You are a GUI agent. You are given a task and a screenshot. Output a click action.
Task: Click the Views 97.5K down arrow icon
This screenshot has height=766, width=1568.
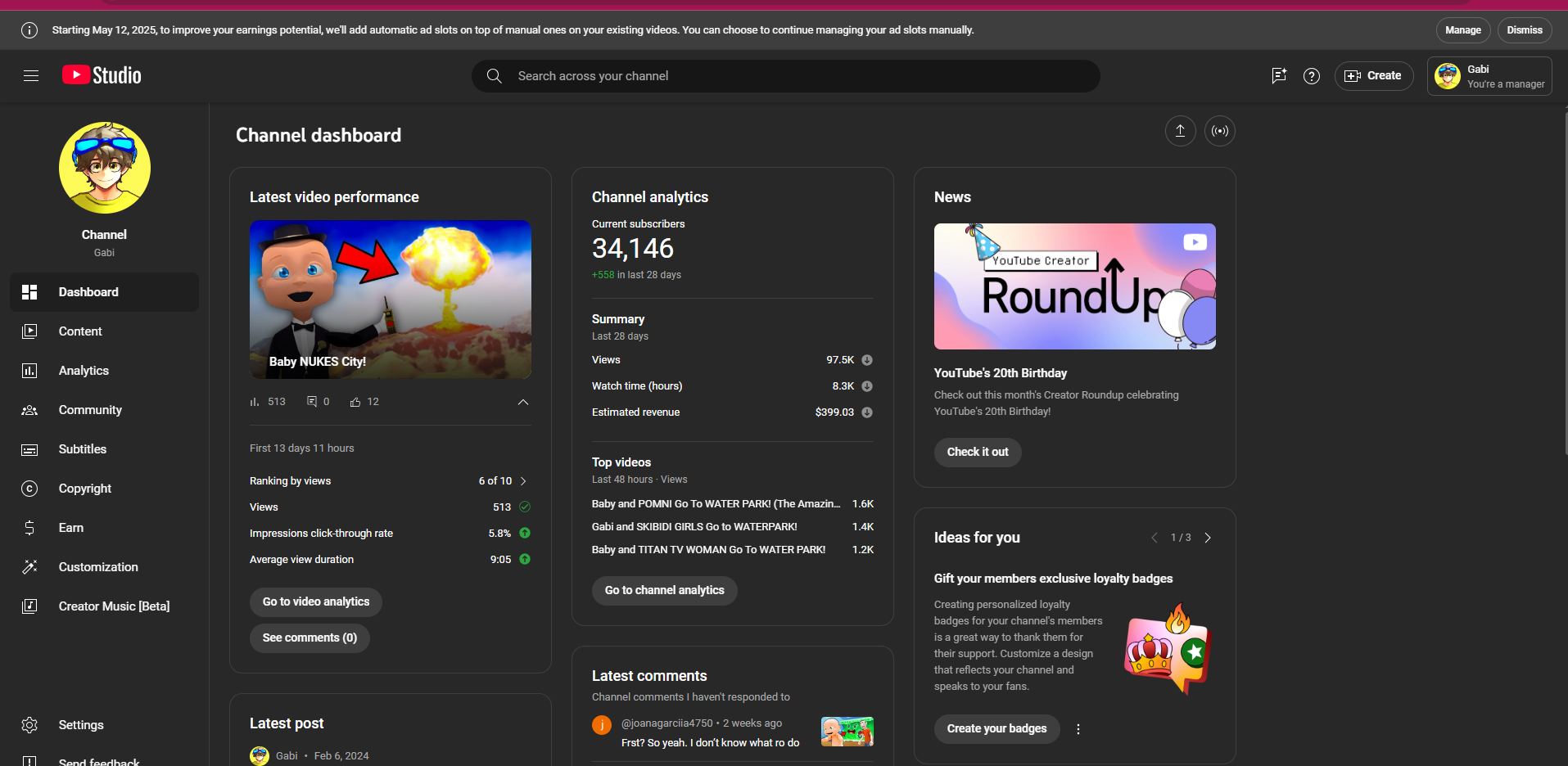click(867, 360)
